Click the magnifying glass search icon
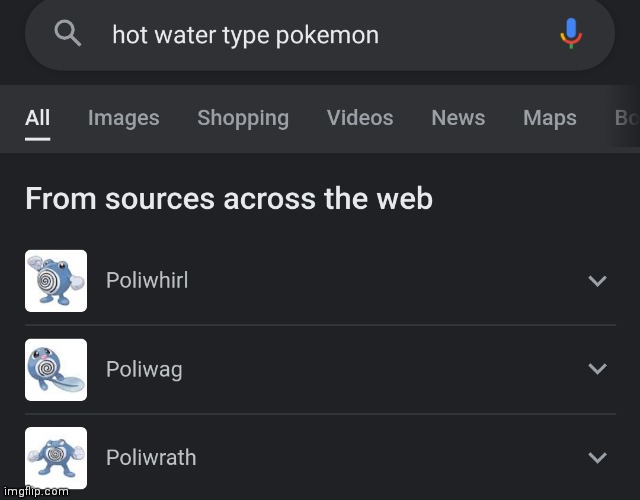 click(67, 34)
